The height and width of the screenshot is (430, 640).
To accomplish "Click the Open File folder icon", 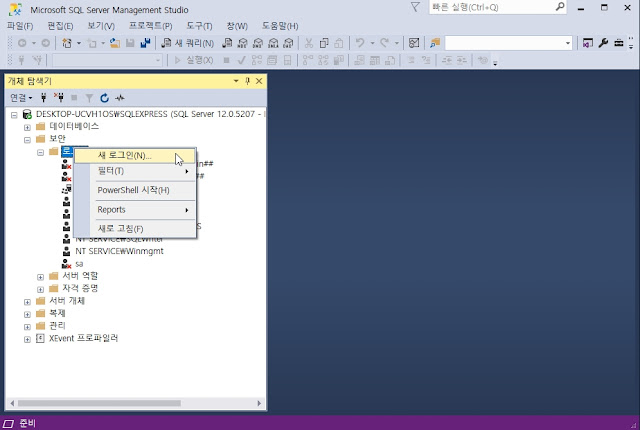I will tap(115, 43).
